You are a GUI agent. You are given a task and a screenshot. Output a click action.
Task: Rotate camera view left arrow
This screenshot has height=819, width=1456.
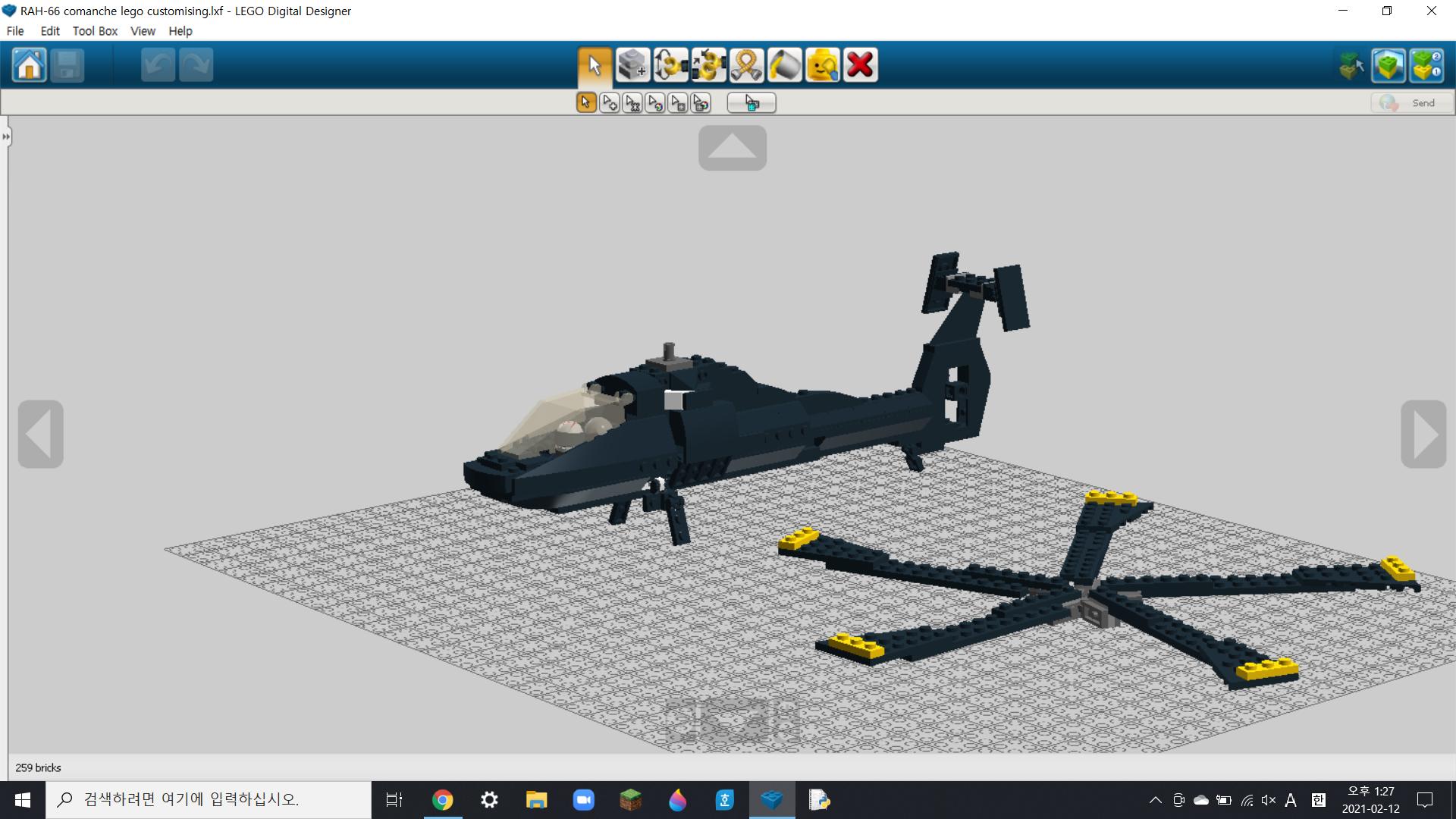(41, 435)
